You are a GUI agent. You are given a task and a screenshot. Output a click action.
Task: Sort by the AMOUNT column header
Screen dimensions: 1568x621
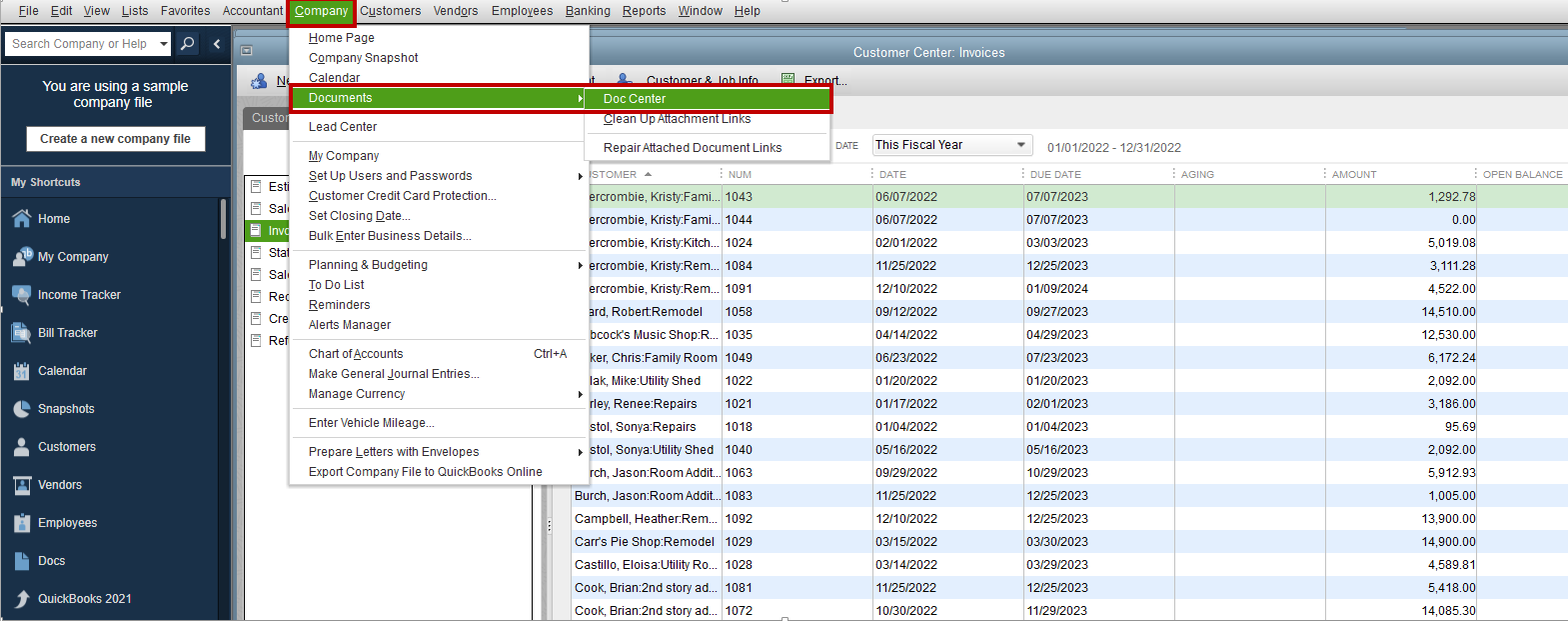(x=1354, y=174)
